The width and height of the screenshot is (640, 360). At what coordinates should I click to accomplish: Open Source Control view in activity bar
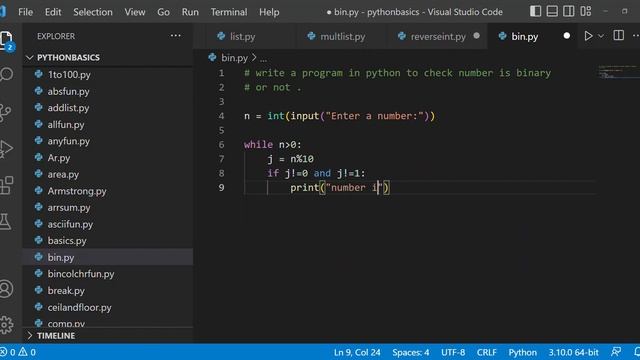[x=6, y=113]
